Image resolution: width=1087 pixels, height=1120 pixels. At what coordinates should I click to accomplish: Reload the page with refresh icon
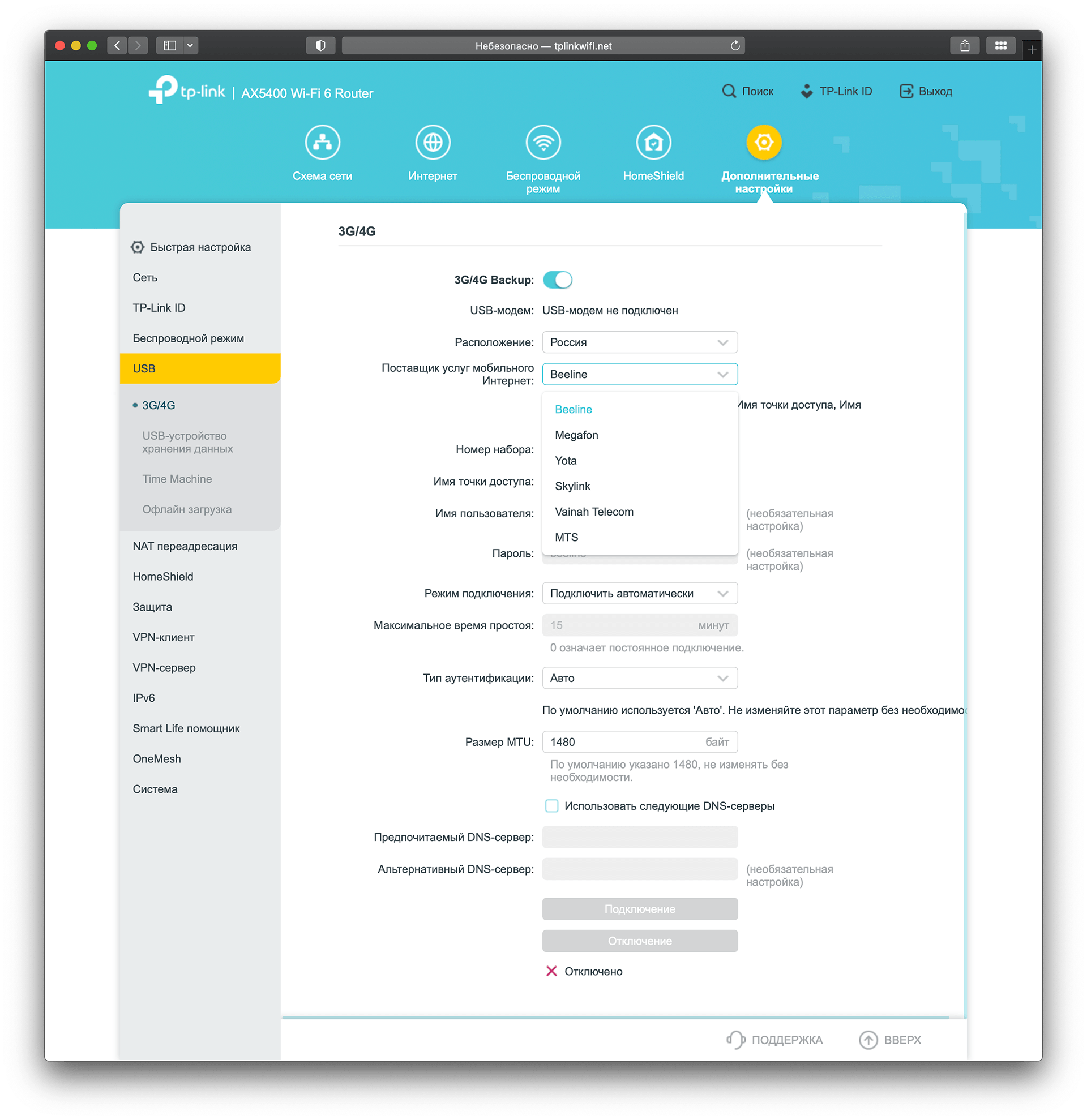[x=735, y=46]
